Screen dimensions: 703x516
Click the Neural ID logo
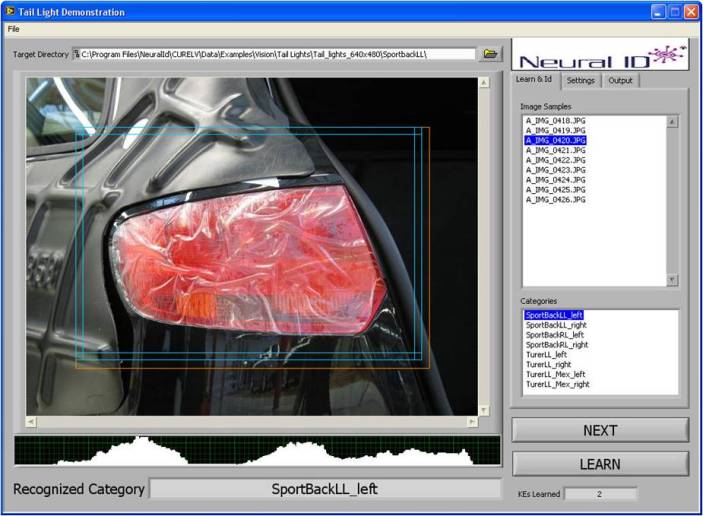pyautogui.click(x=599, y=55)
